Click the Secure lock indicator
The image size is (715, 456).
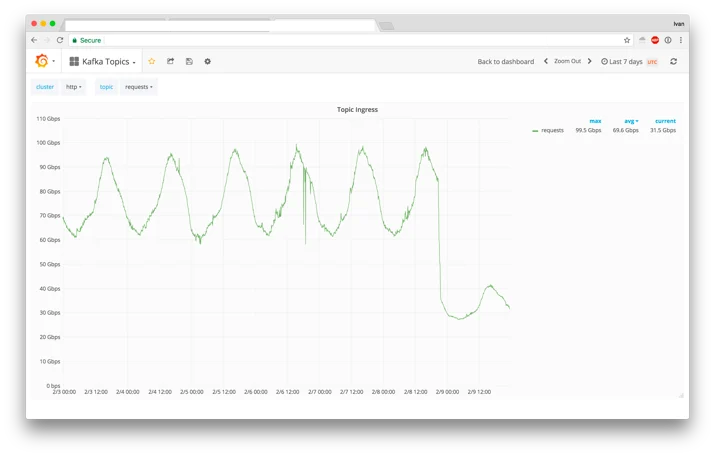tap(87, 40)
